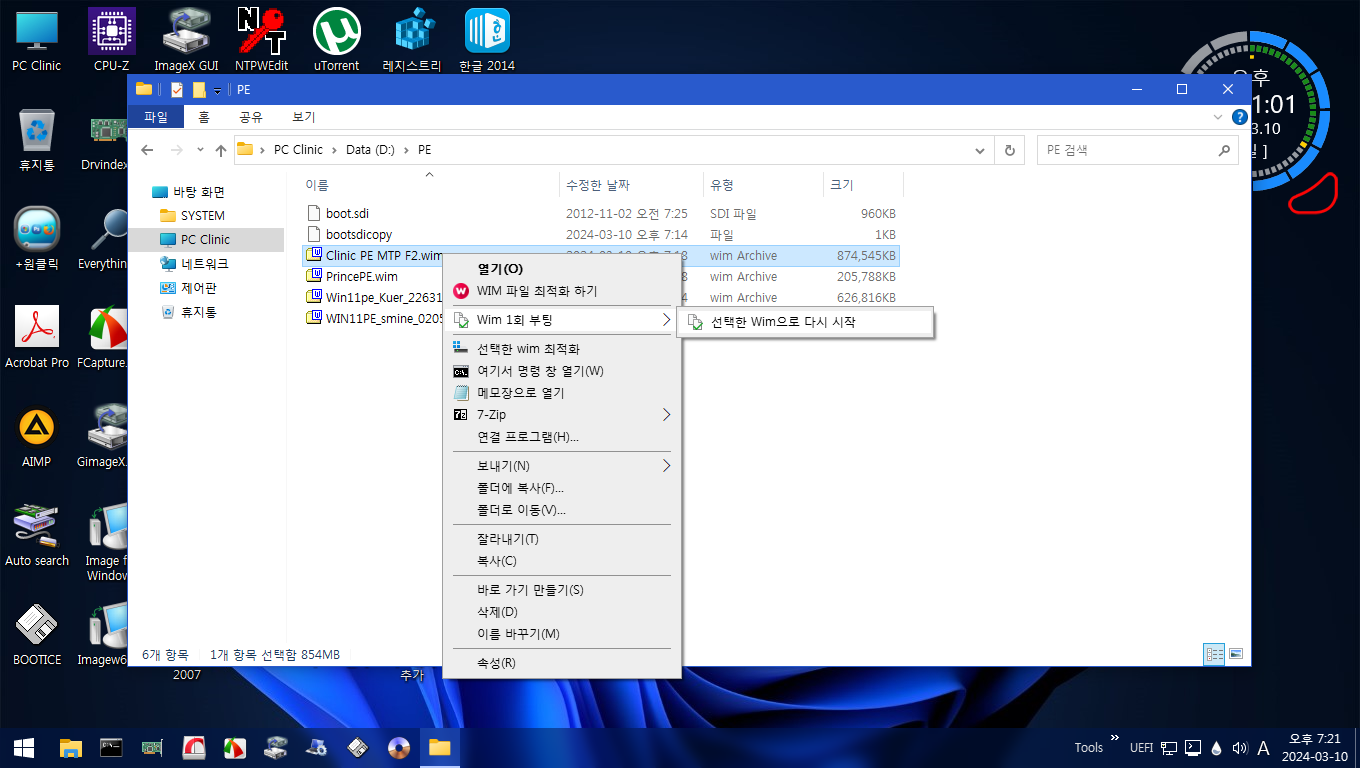Open uTorrent desktop shortcut
Image resolution: width=1360 pixels, height=768 pixels.
[336, 41]
